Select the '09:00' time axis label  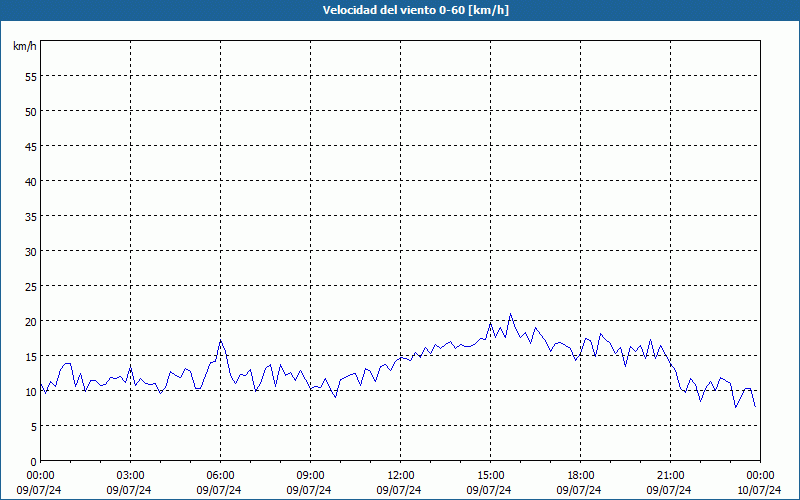tap(310, 476)
